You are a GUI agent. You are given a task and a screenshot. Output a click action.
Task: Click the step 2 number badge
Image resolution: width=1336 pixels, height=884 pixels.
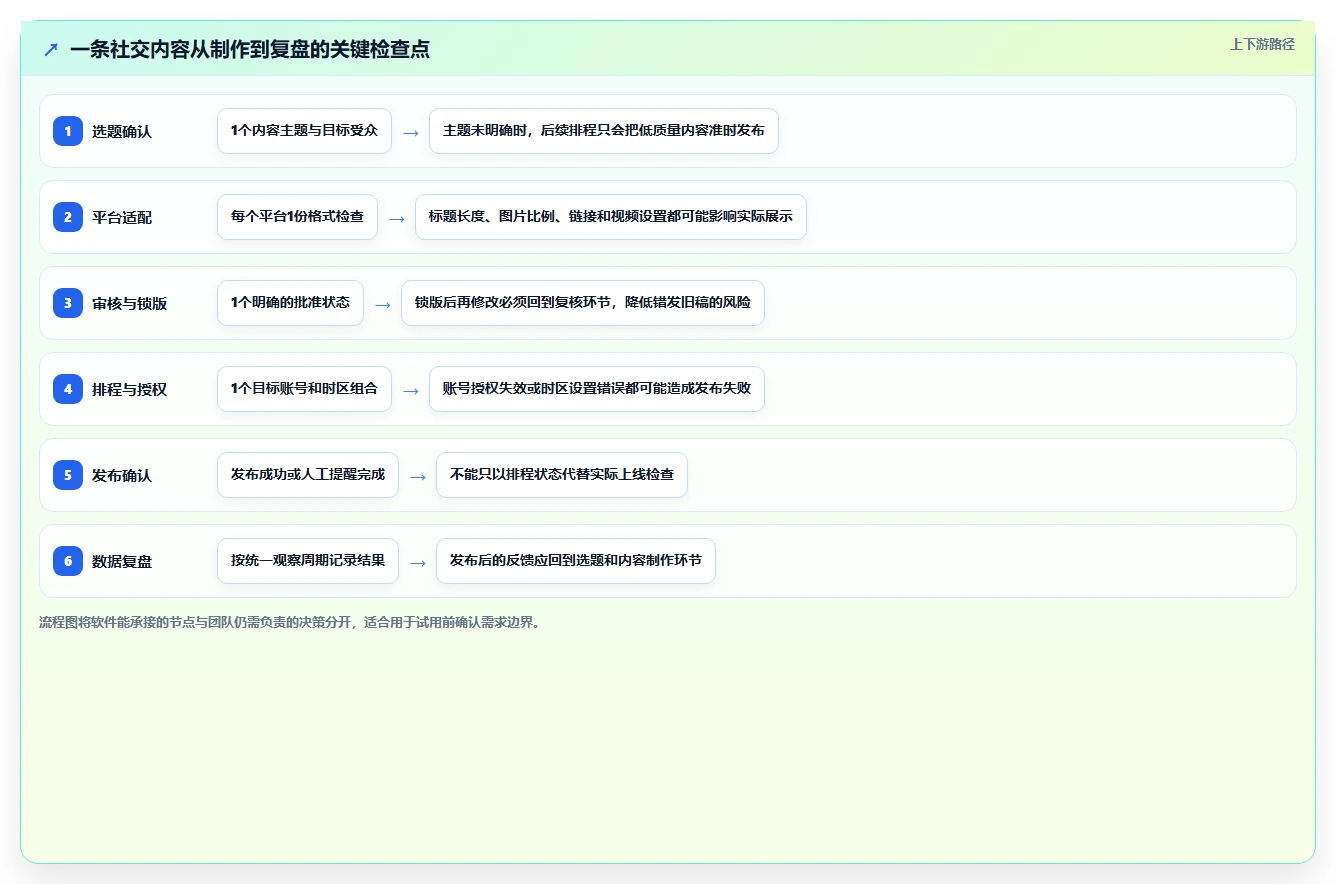coord(68,217)
